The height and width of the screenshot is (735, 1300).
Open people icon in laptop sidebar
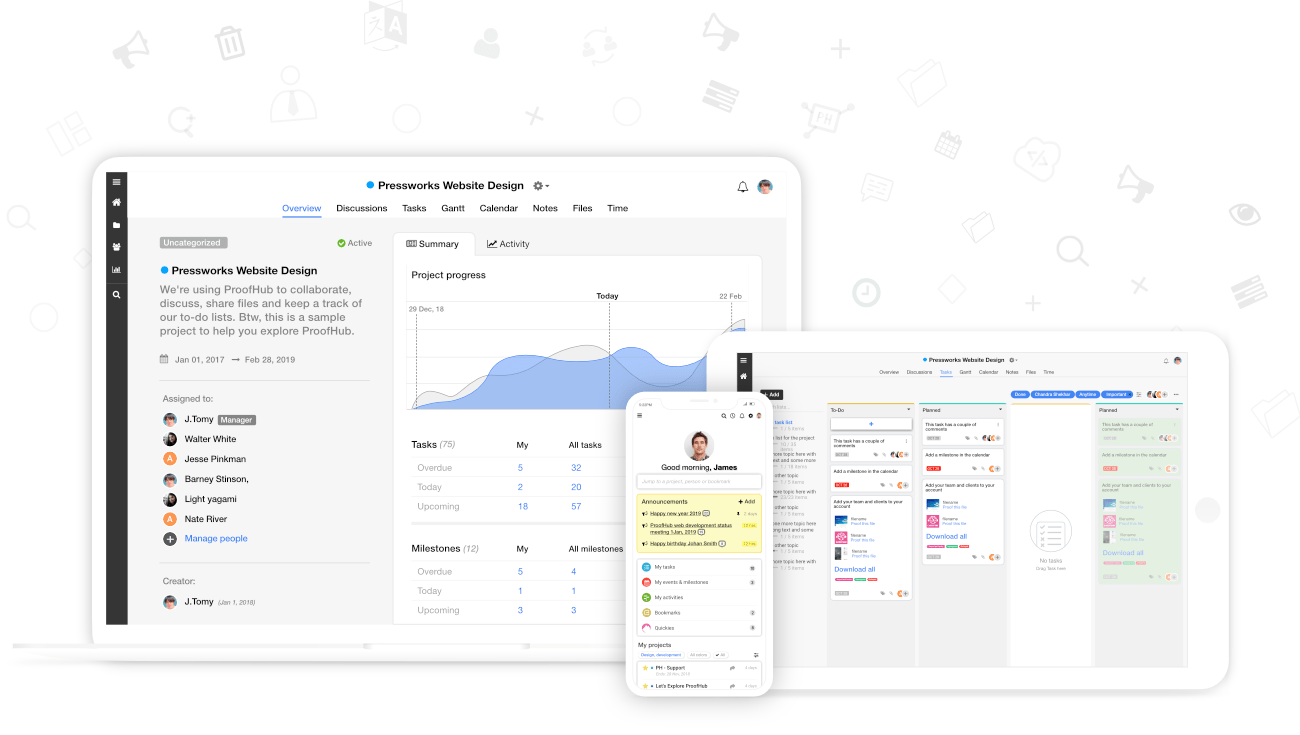117,247
